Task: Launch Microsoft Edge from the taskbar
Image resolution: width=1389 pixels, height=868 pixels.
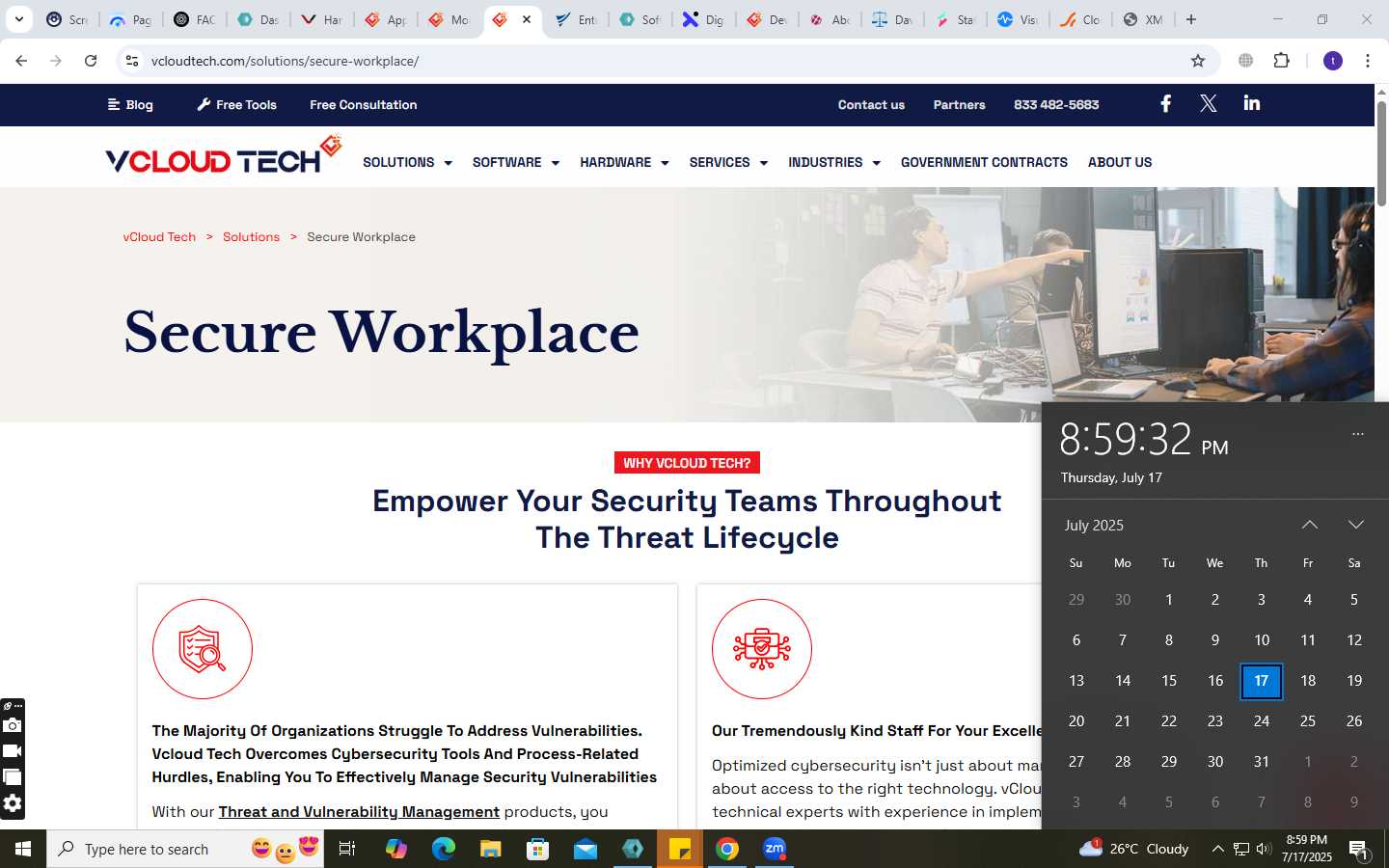Action: click(443, 849)
